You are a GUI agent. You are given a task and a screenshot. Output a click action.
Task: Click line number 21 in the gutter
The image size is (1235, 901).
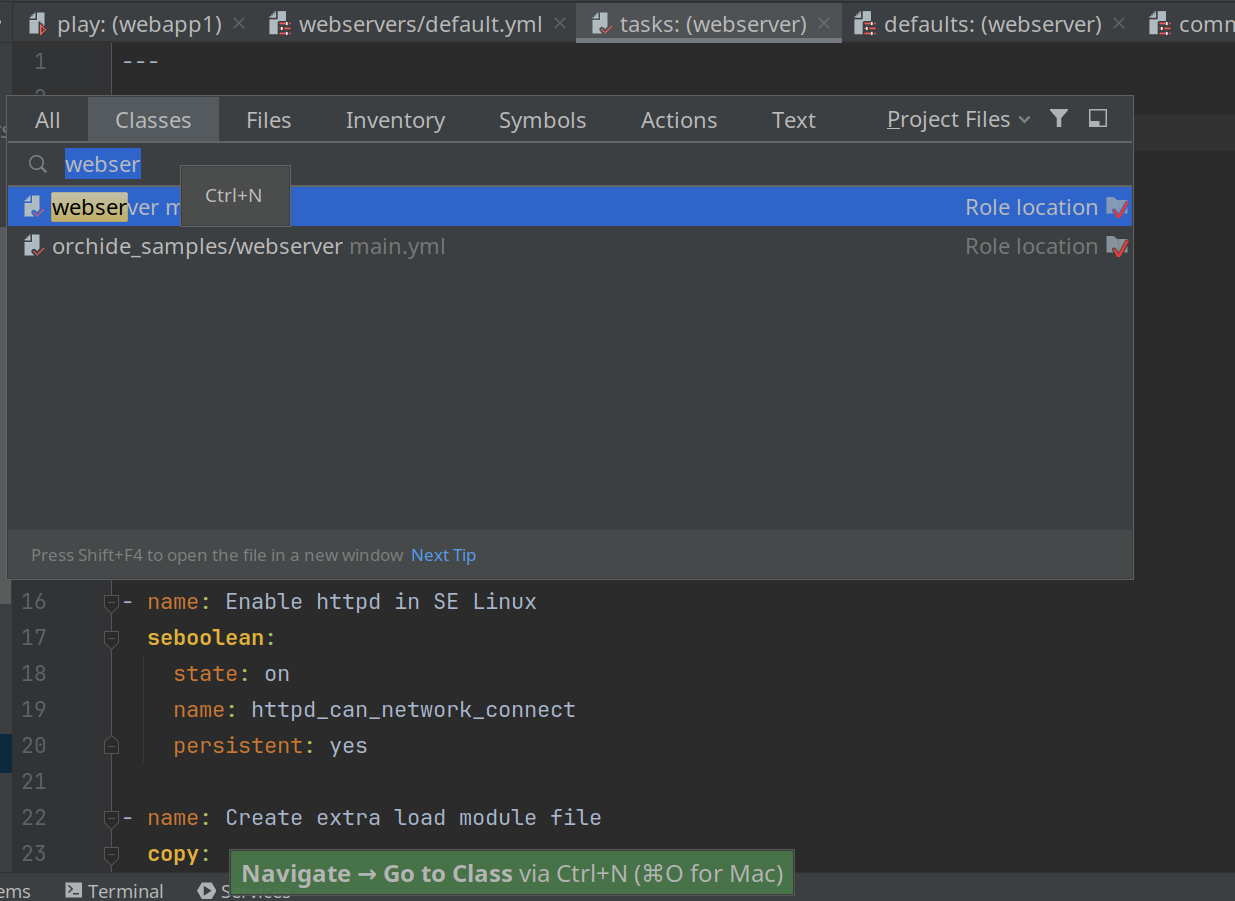pyautogui.click(x=34, y=782)
